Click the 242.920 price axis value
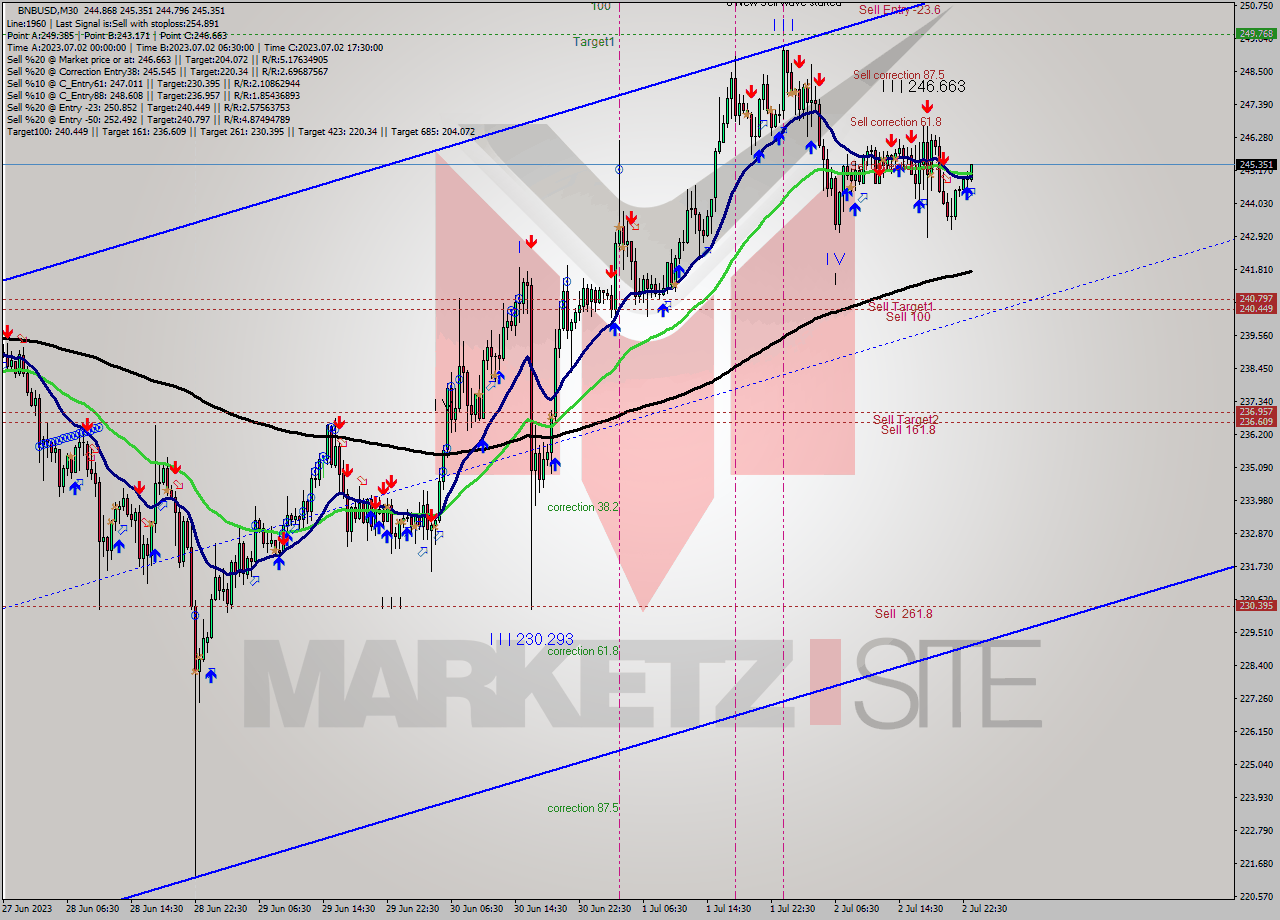The height and width of the screenshot is (920, 1280). [x=1256, y=237]
